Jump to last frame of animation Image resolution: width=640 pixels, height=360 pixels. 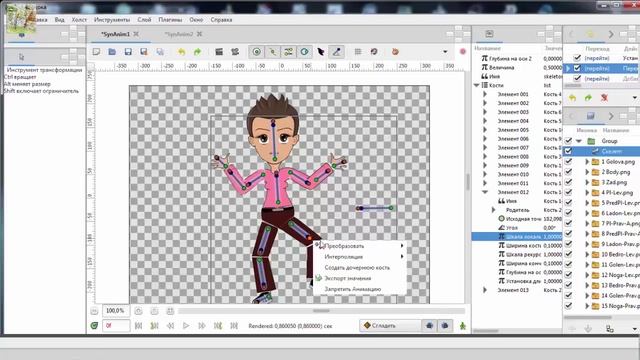tap(234, 326)
